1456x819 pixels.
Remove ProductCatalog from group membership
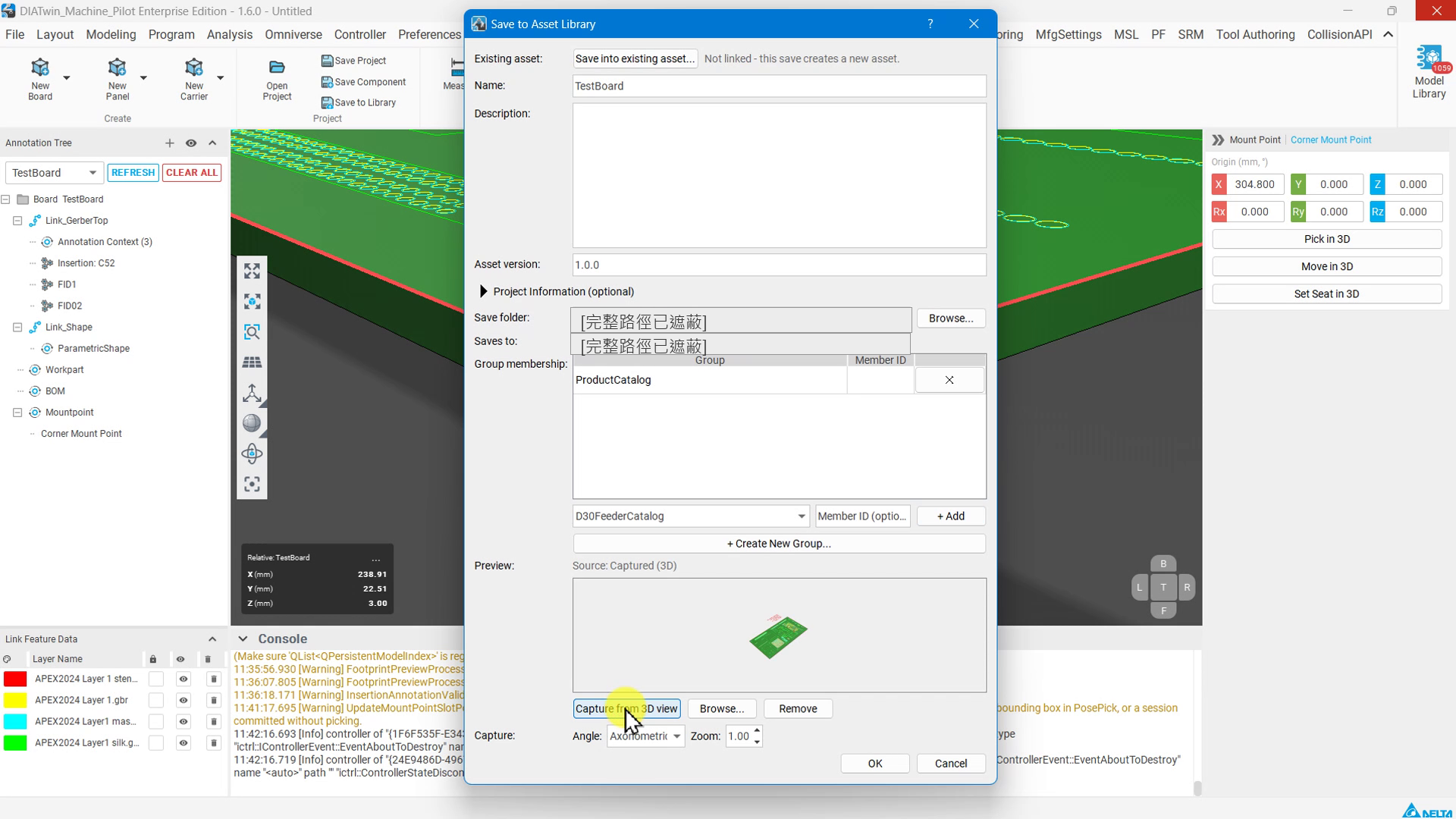click(949, 380)
